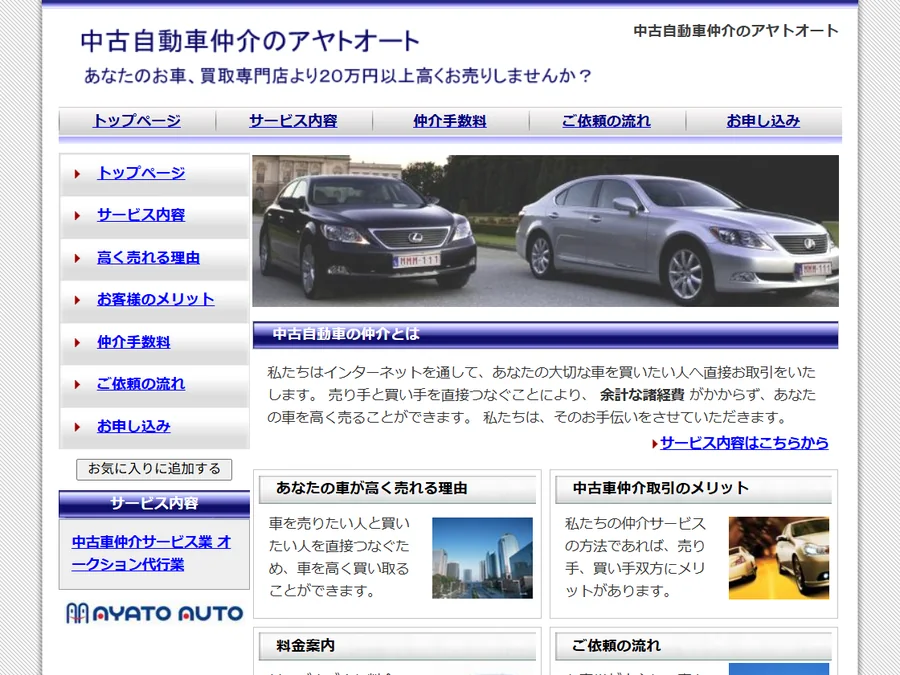The height and width of the screenshot is (675, 900).
Task: Click the cars on road thumbnail
Action: (x=779, y=558)
